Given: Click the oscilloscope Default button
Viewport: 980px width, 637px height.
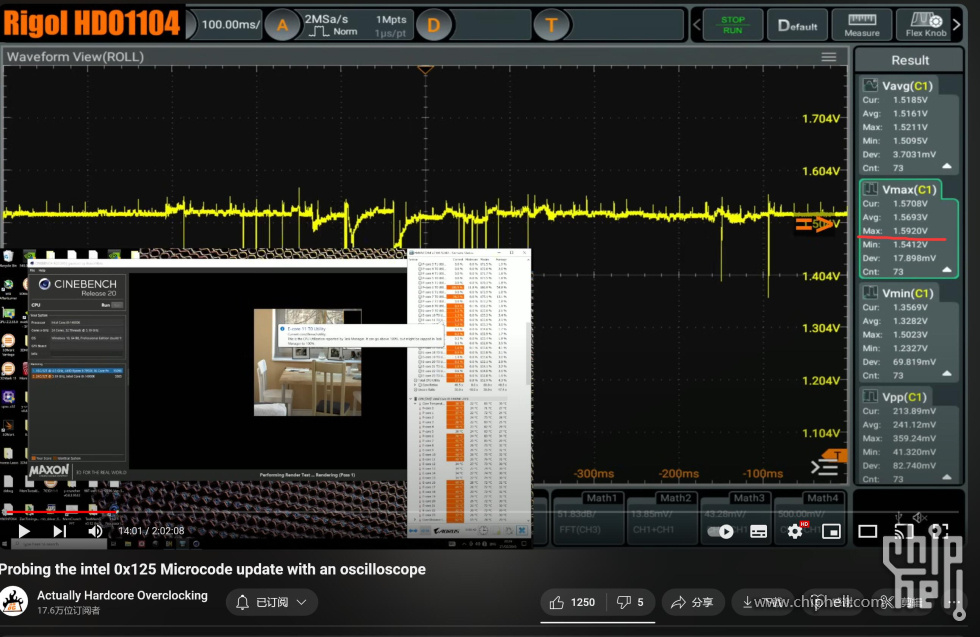Looking at the screenshot, I should pos(797,25).
